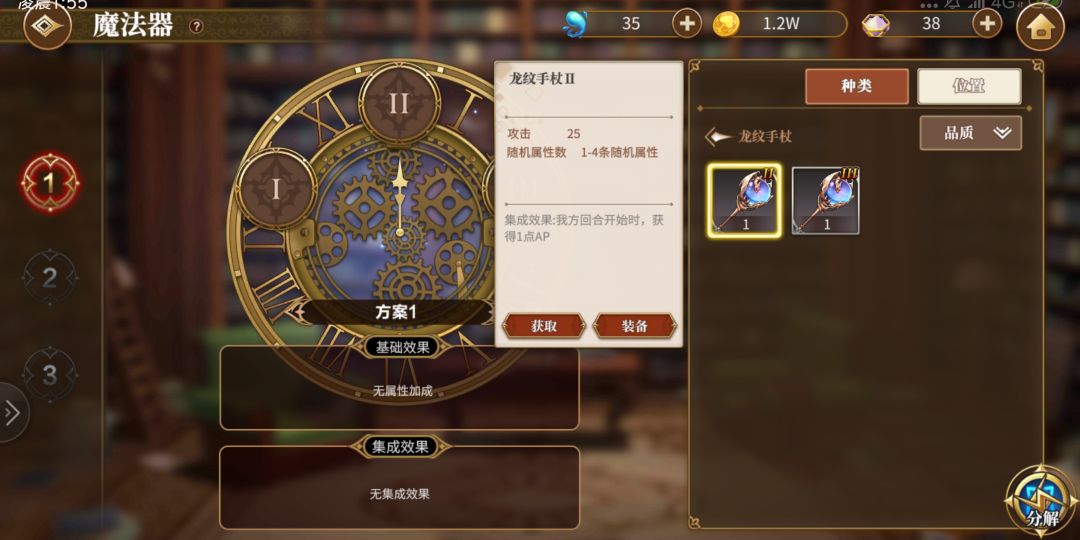
Task: Open the 品质 quality dropdown
Action: [x=970, y=133]
